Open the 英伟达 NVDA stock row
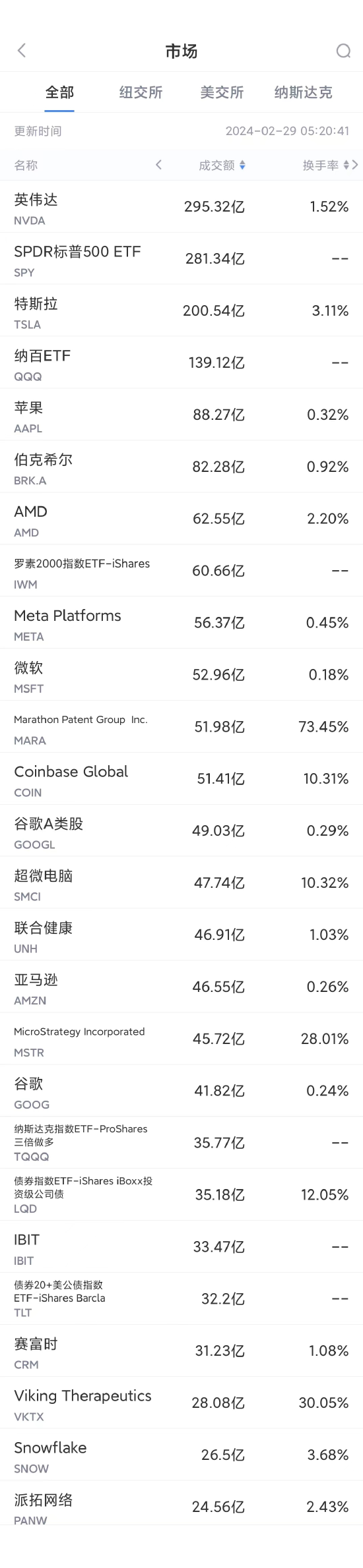 click(181, 207)
